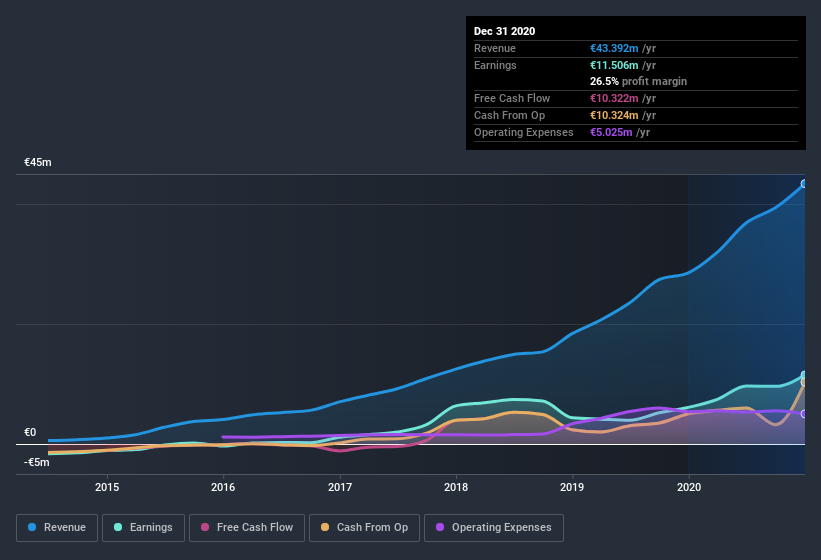Click the 2017 x-axis label
This screenshot has width=821, height=560.
(340, 487)
